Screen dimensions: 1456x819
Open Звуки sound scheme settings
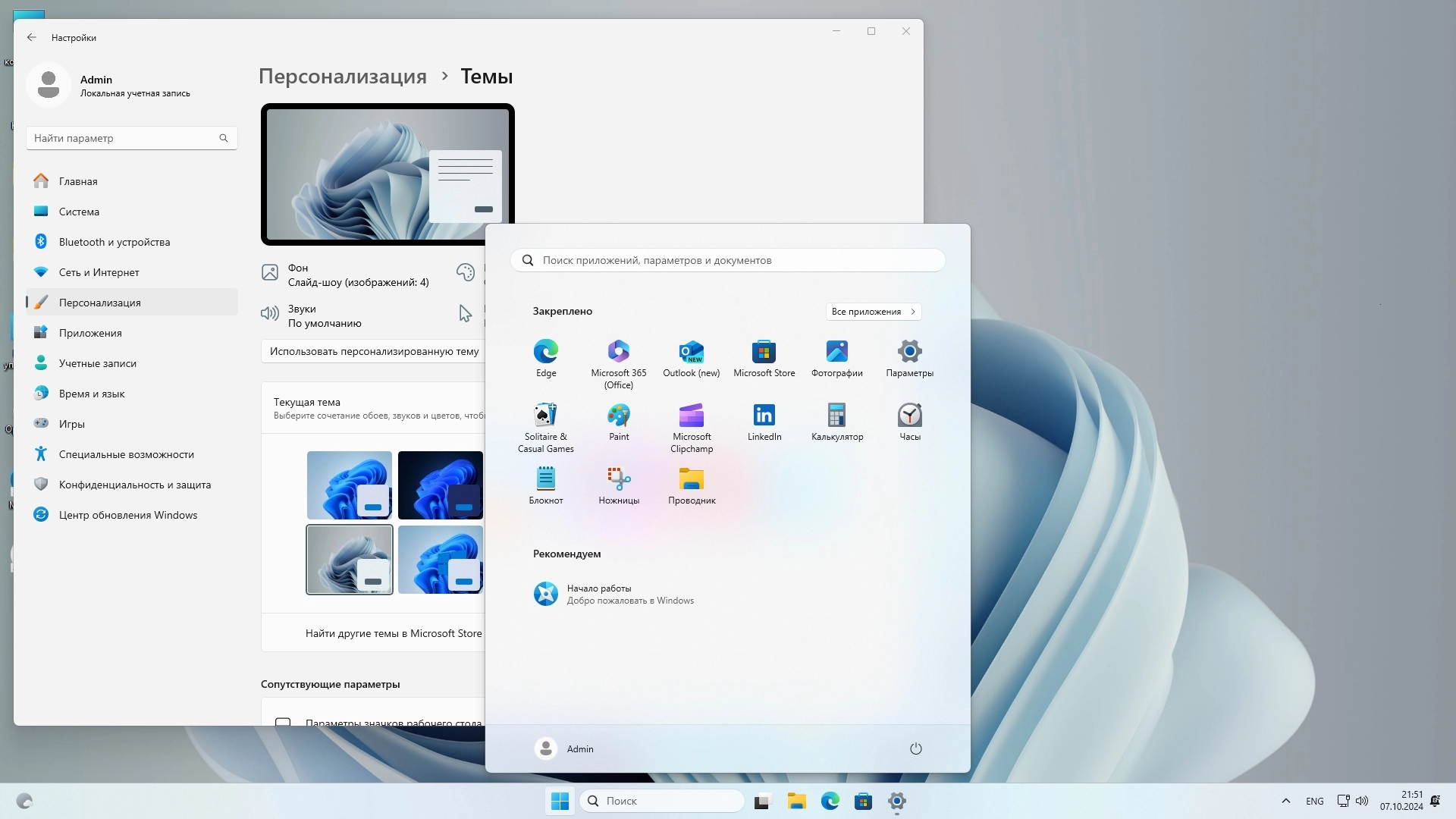coord(325,315)
